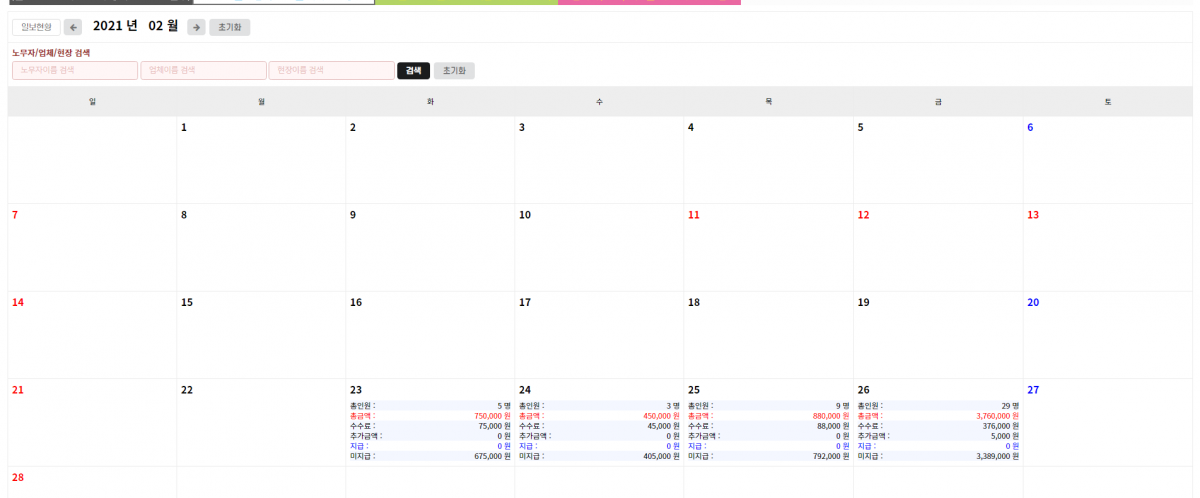Select the date 24 on the calendar
The image size is (1200, 498).
click(525, 390)
